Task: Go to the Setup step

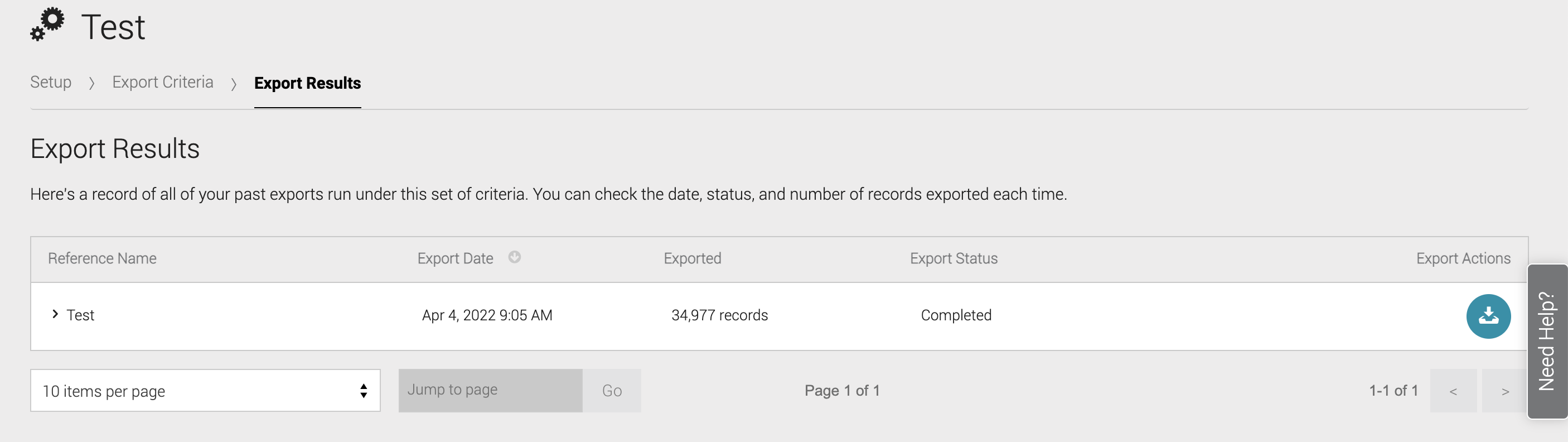Action: coord(51,82)
